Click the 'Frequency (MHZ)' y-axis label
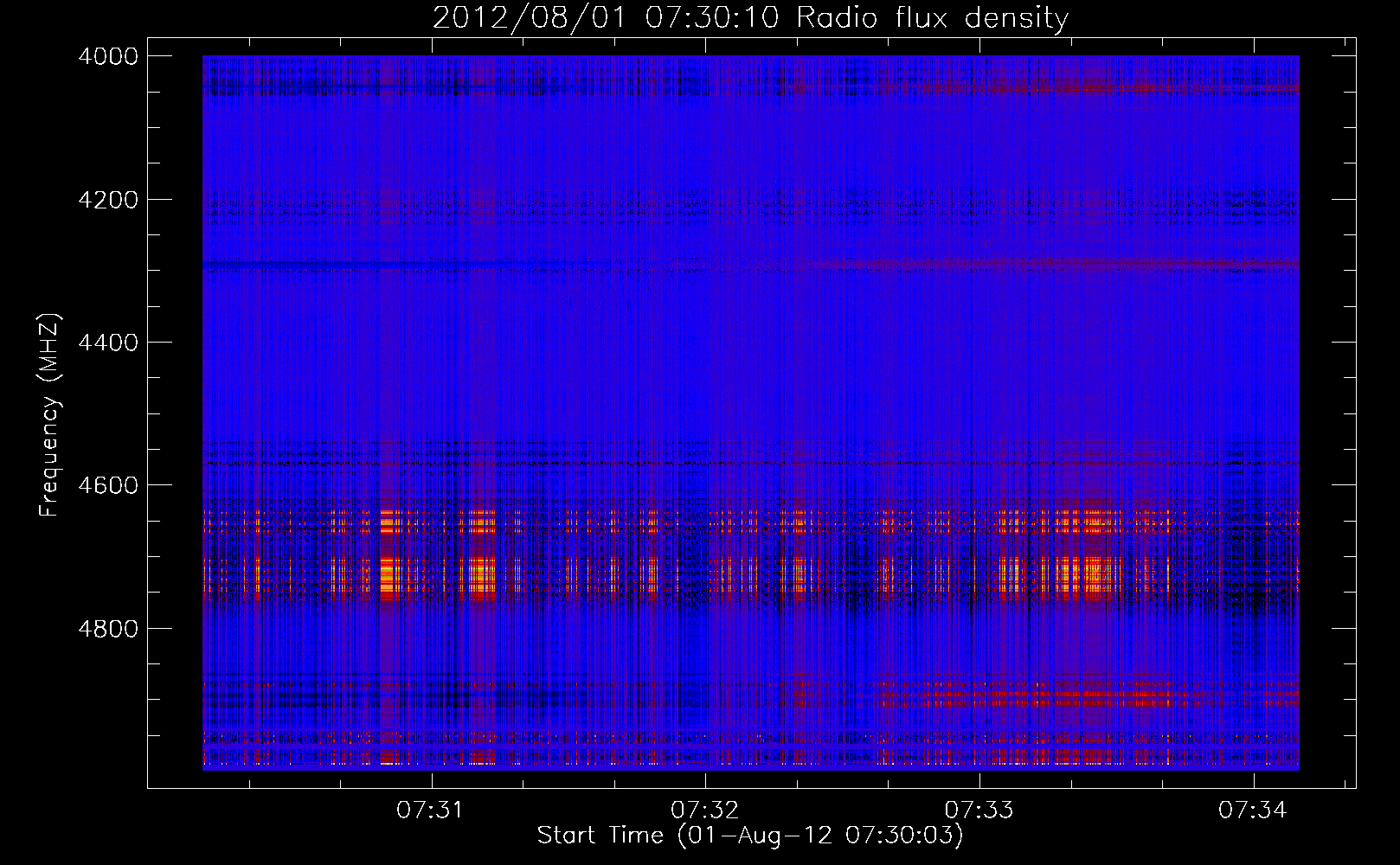Screen dimensions: 1400x865 [x=49, y=415]
